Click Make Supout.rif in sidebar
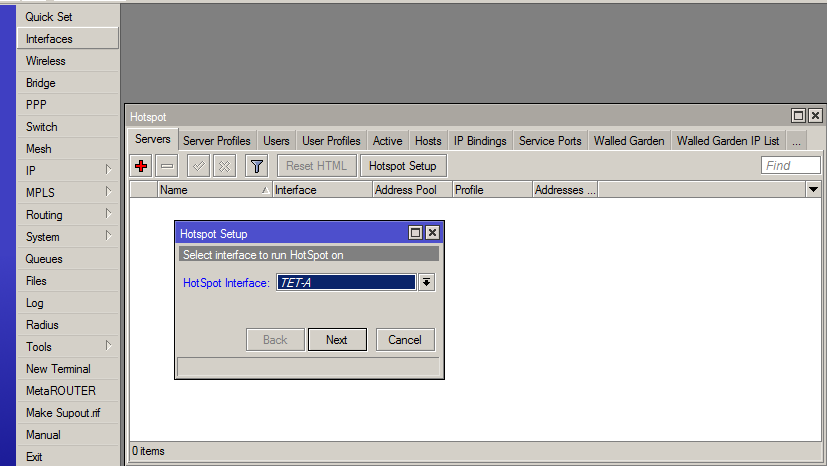Screen dimensions: 827x466 click(x=68, y=413)
